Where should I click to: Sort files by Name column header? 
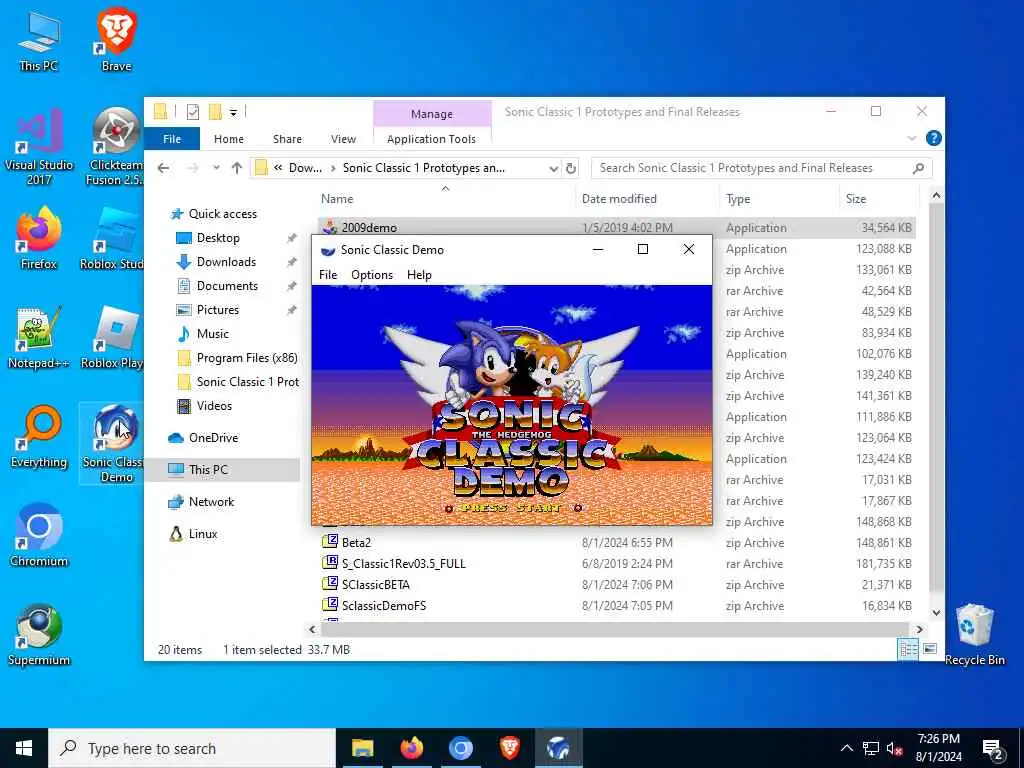click(x=445, y=199)
